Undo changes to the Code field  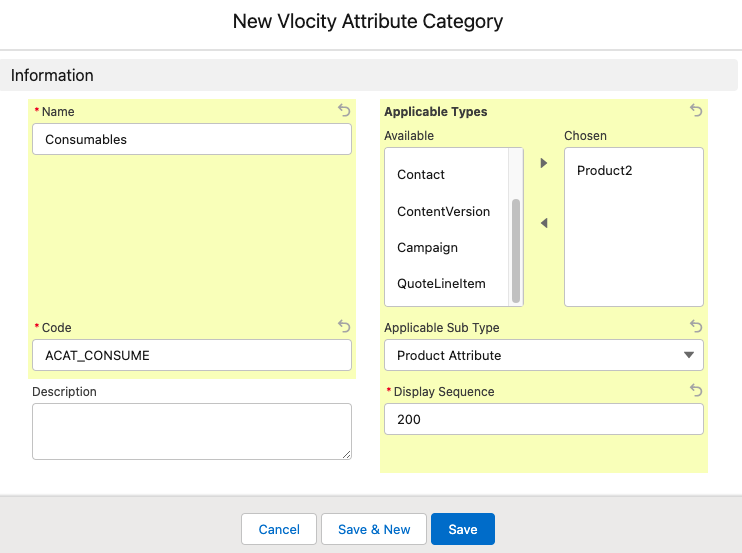344,326
